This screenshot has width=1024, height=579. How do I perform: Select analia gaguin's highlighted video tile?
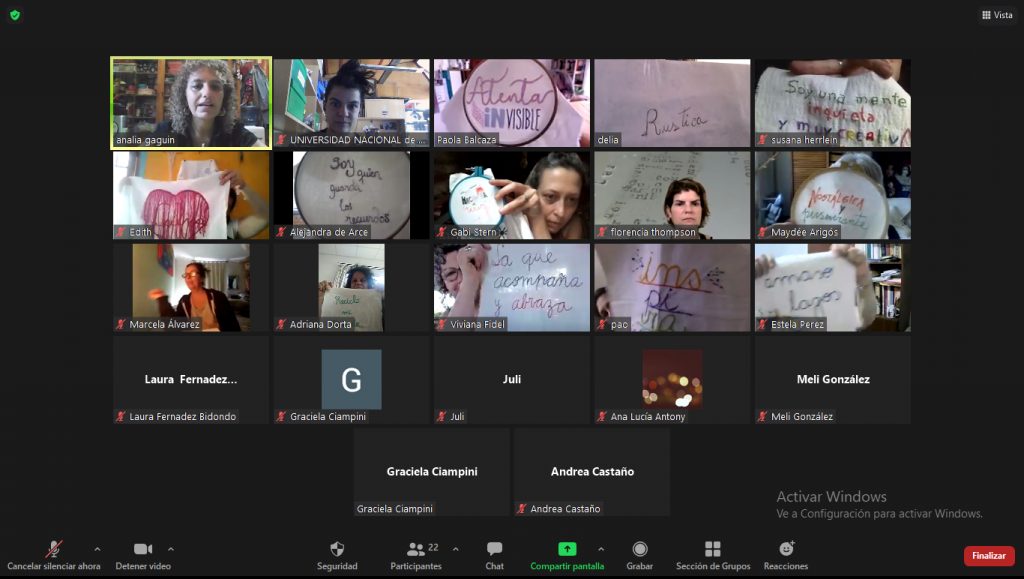click(x=191, y=103)
